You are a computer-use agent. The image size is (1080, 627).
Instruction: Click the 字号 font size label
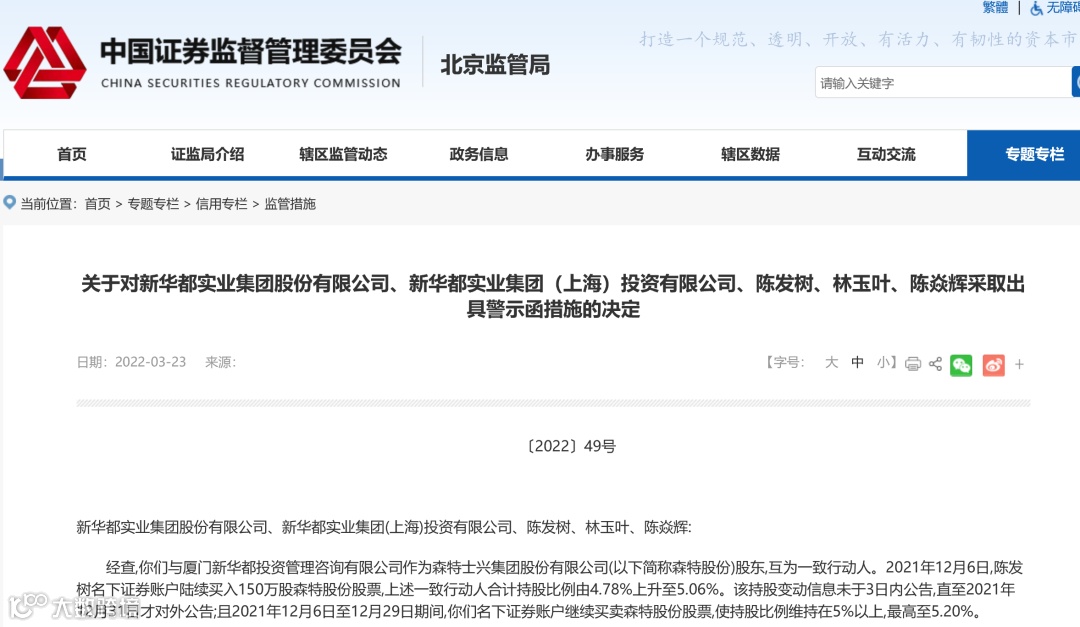click(x=785, y=362)
